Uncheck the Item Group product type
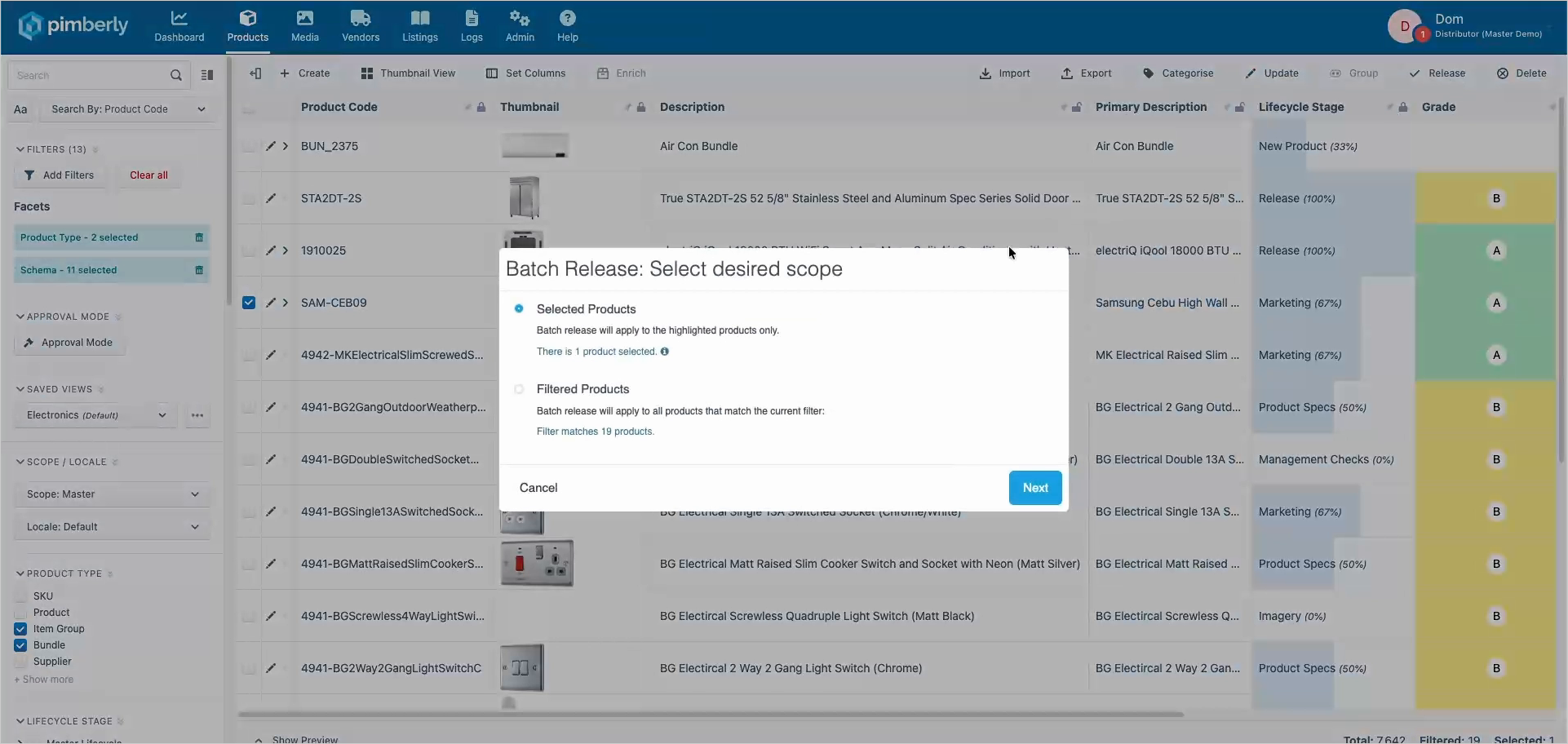1568x744 pixels. [x=20, y=629]
